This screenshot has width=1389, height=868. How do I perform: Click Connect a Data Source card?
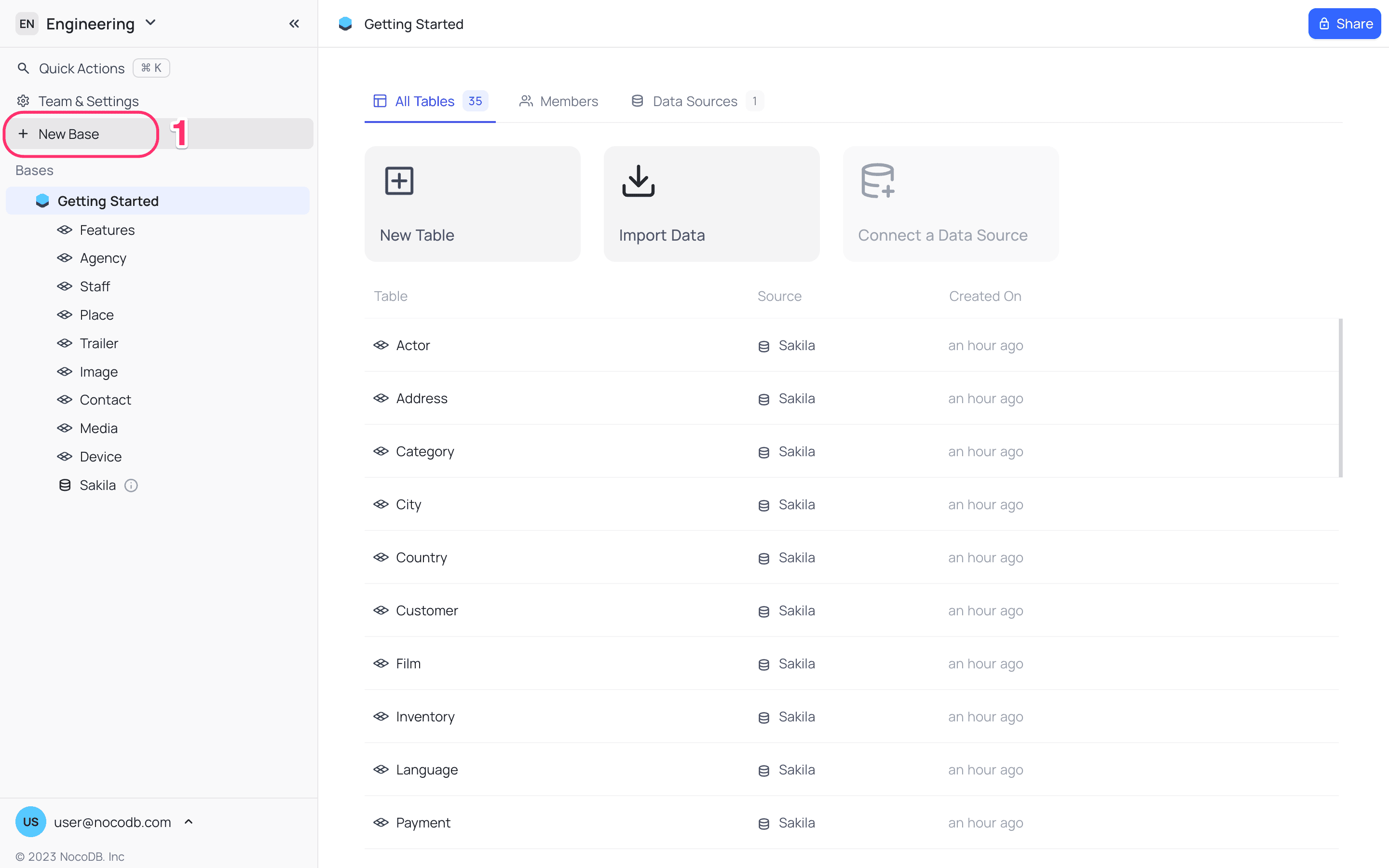pyautogui.click(x=951, y=204)
